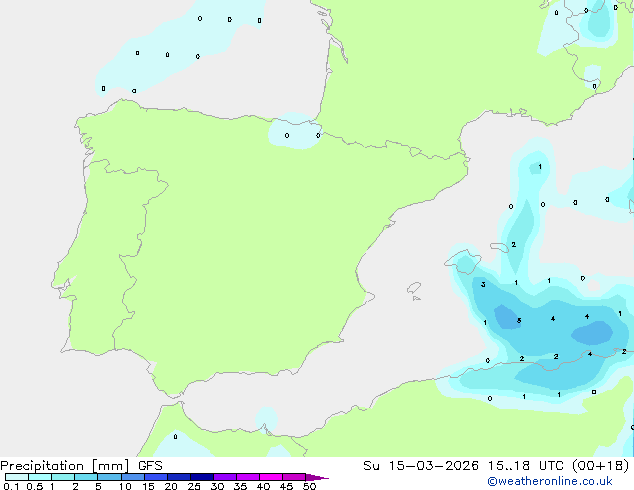Click the '50' legend scale label
Image resolution: width=634 pixels, height=490 pixels.
(309, 486)
